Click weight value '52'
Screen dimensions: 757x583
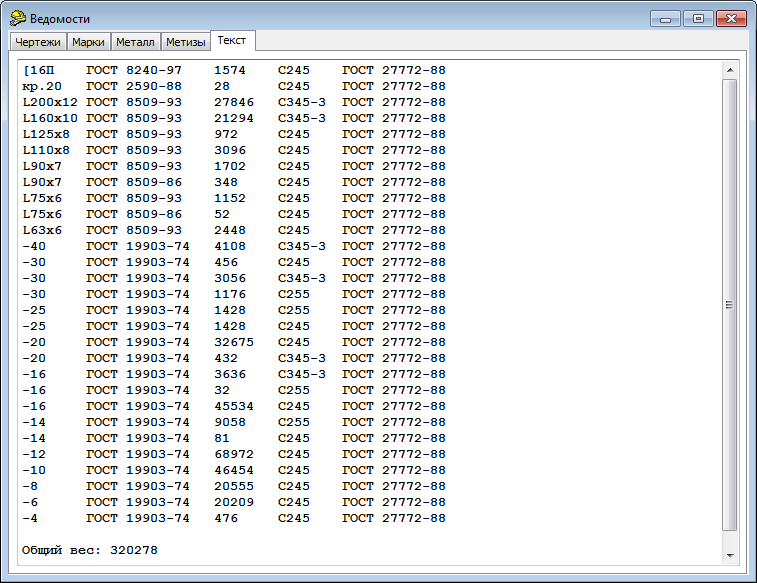tap(222, 214)
